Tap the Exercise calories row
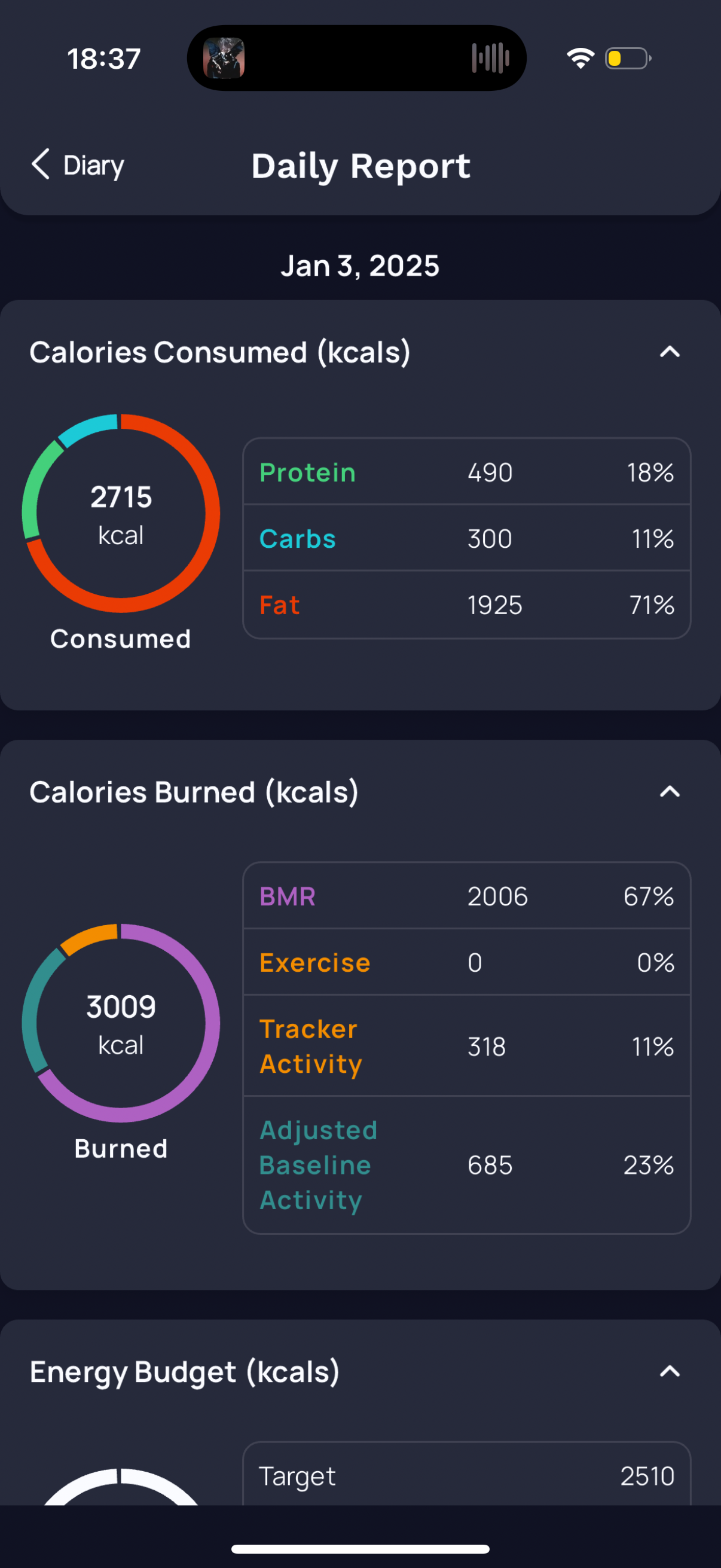This screenshot has width=721, height=1568. pyautogui.click(x=467, y=963)
